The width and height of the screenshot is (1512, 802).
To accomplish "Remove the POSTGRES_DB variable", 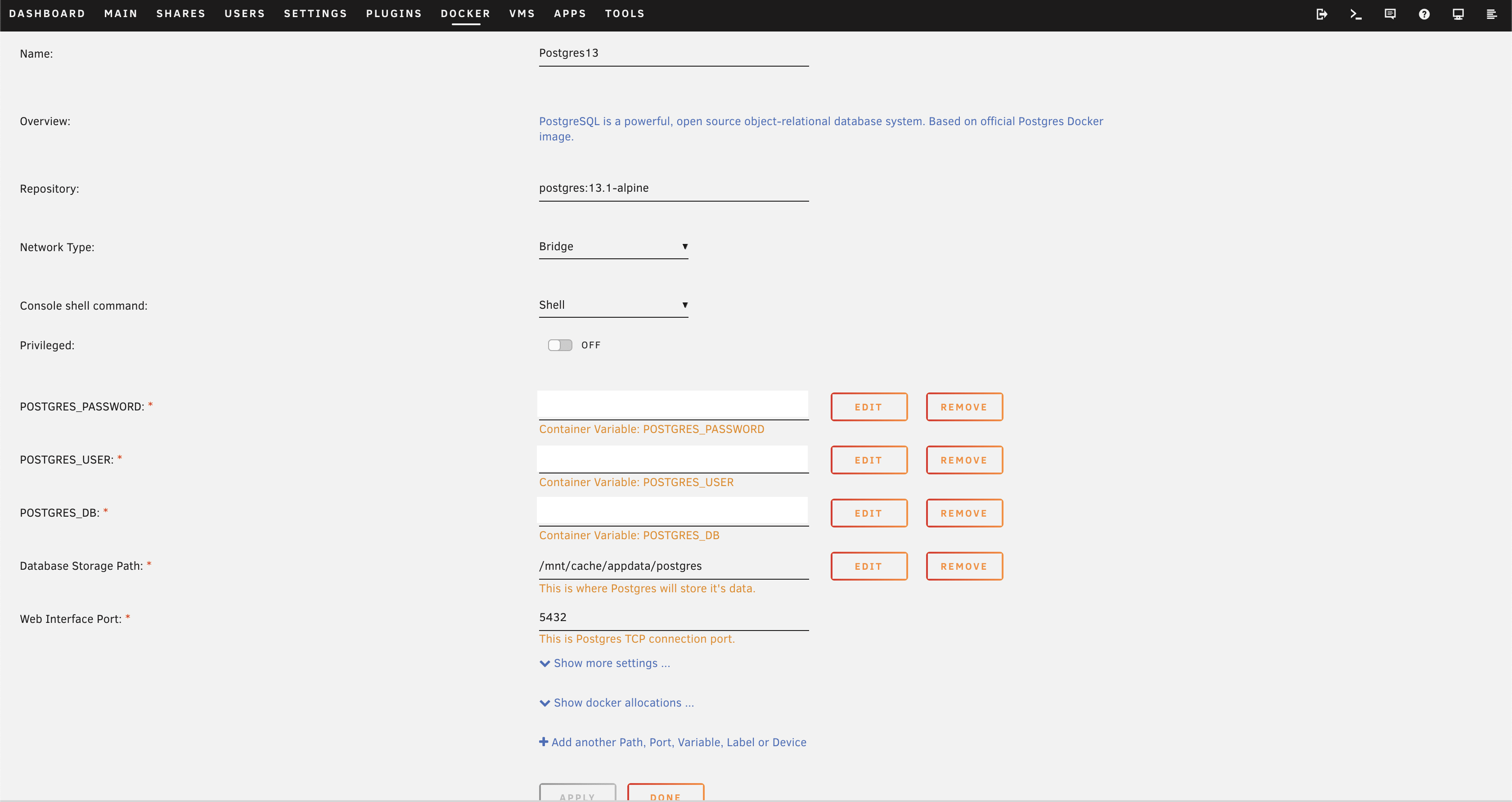I will pyautogui.click(x=964, y=513).
